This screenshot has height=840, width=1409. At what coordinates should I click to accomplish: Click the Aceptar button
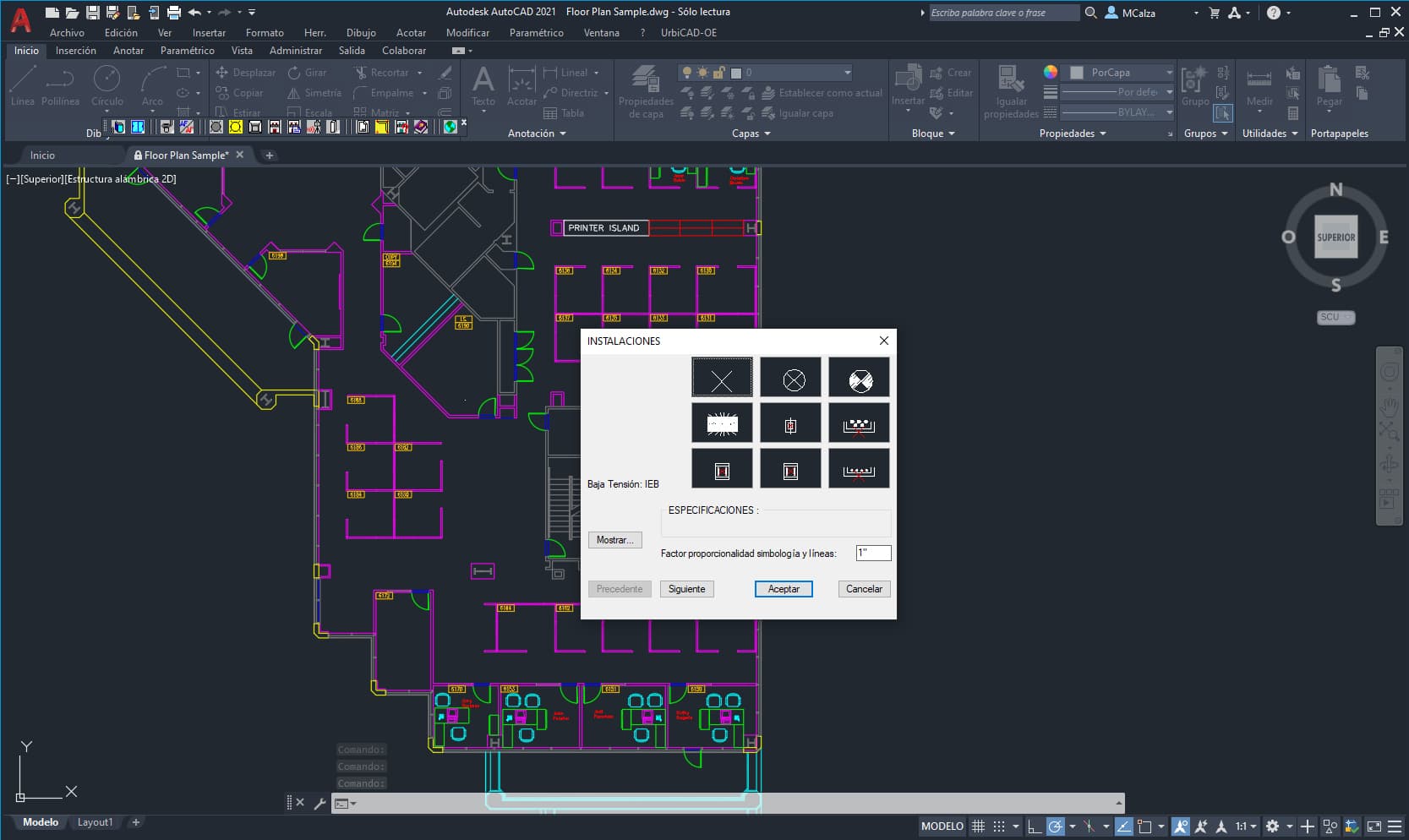tap(784, 589)
